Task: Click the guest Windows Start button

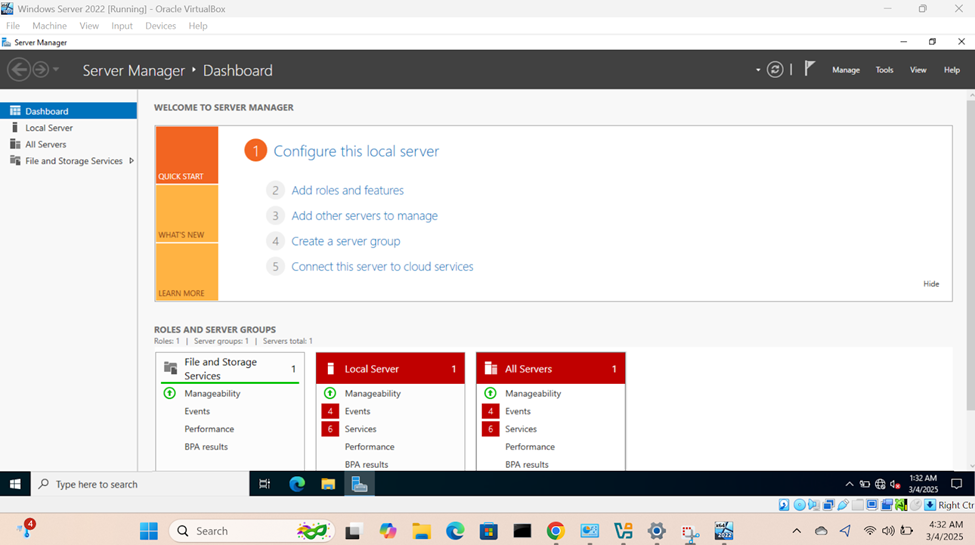Action: point(15,484)
